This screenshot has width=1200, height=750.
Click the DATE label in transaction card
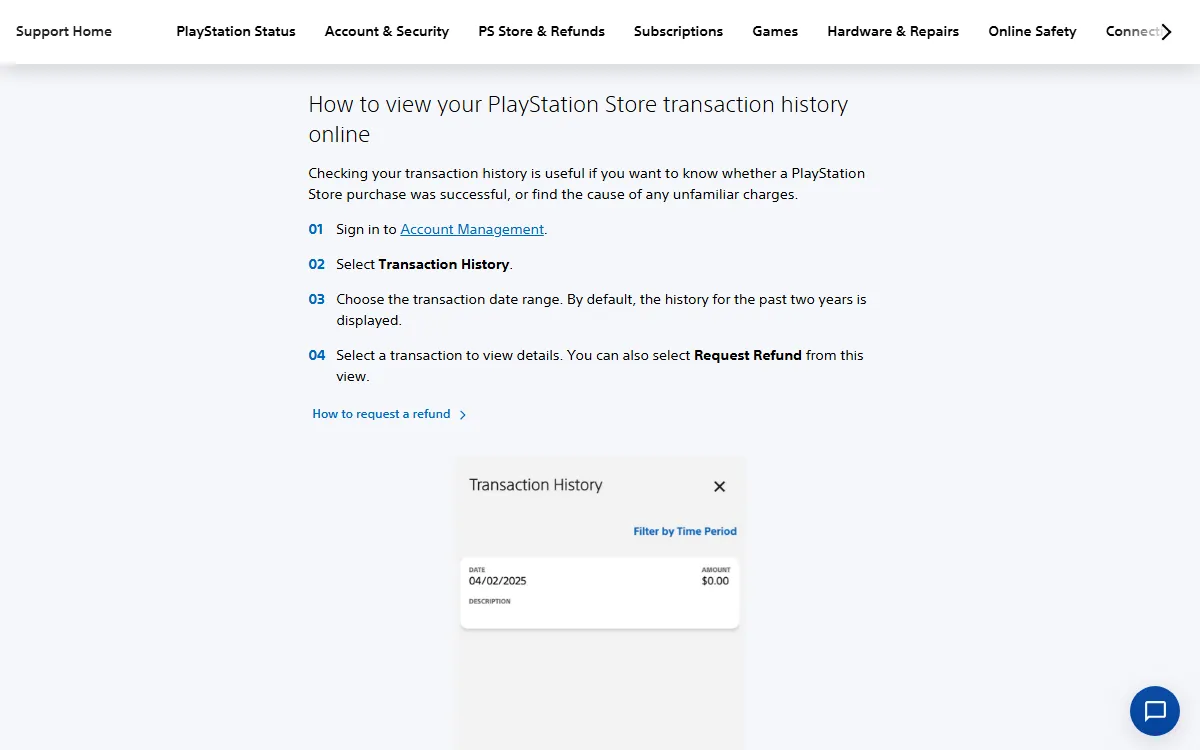[477, 570]
